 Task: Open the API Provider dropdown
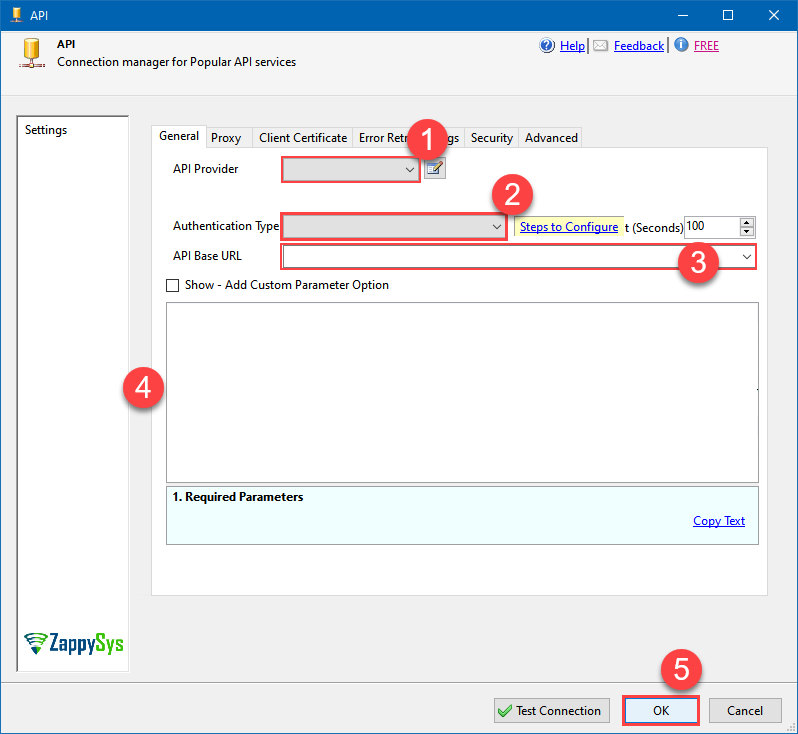click(351, 170)
